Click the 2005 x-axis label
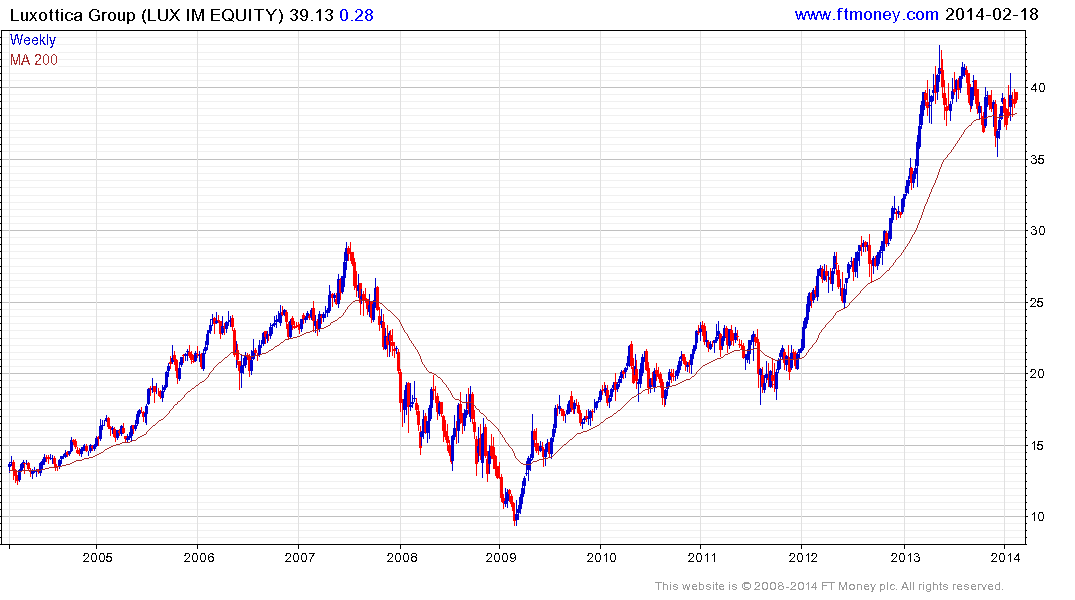Viewport: 1075px width, 600px height. (x=97, y=557)
